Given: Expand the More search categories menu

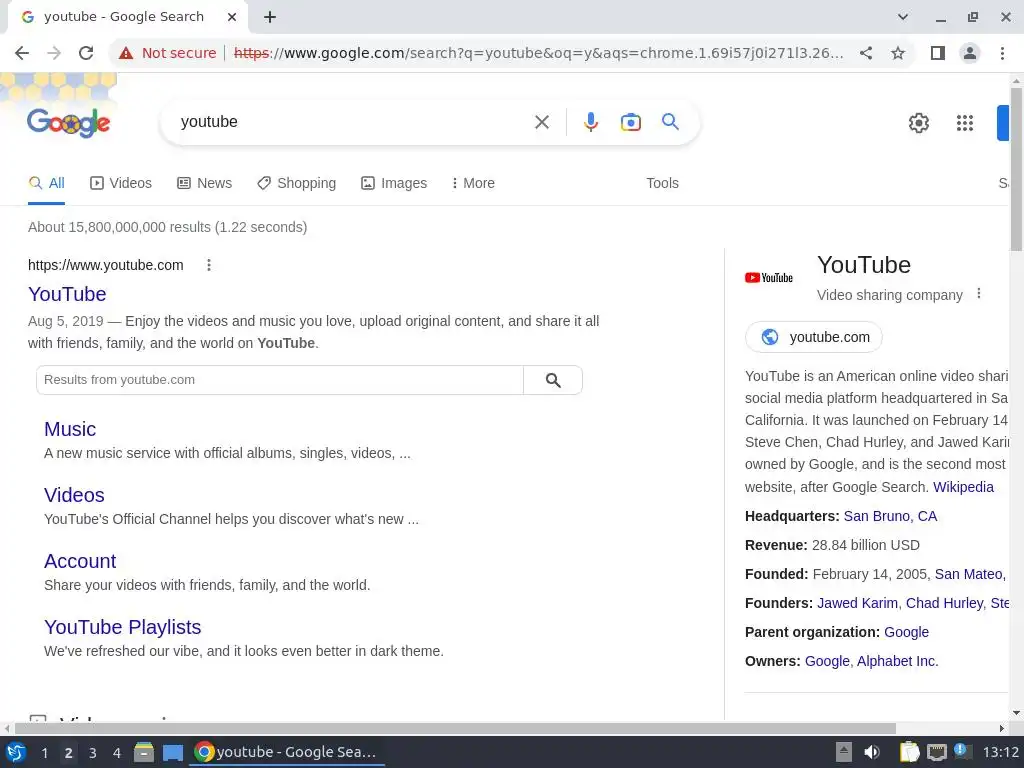Looking at the screenshot, I should [x=473, y=184].
